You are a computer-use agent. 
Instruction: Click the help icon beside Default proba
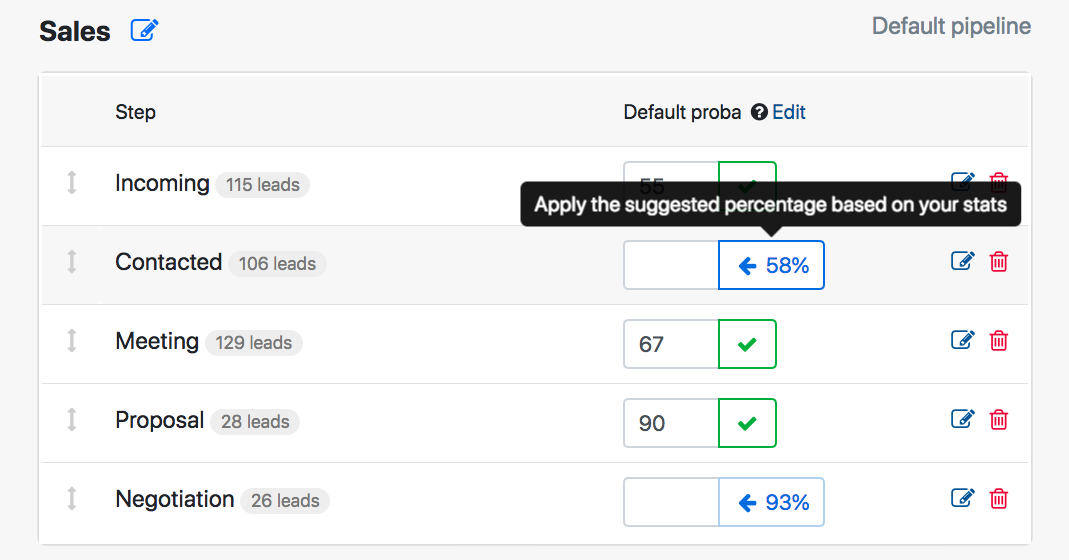(x=759, y=113)
